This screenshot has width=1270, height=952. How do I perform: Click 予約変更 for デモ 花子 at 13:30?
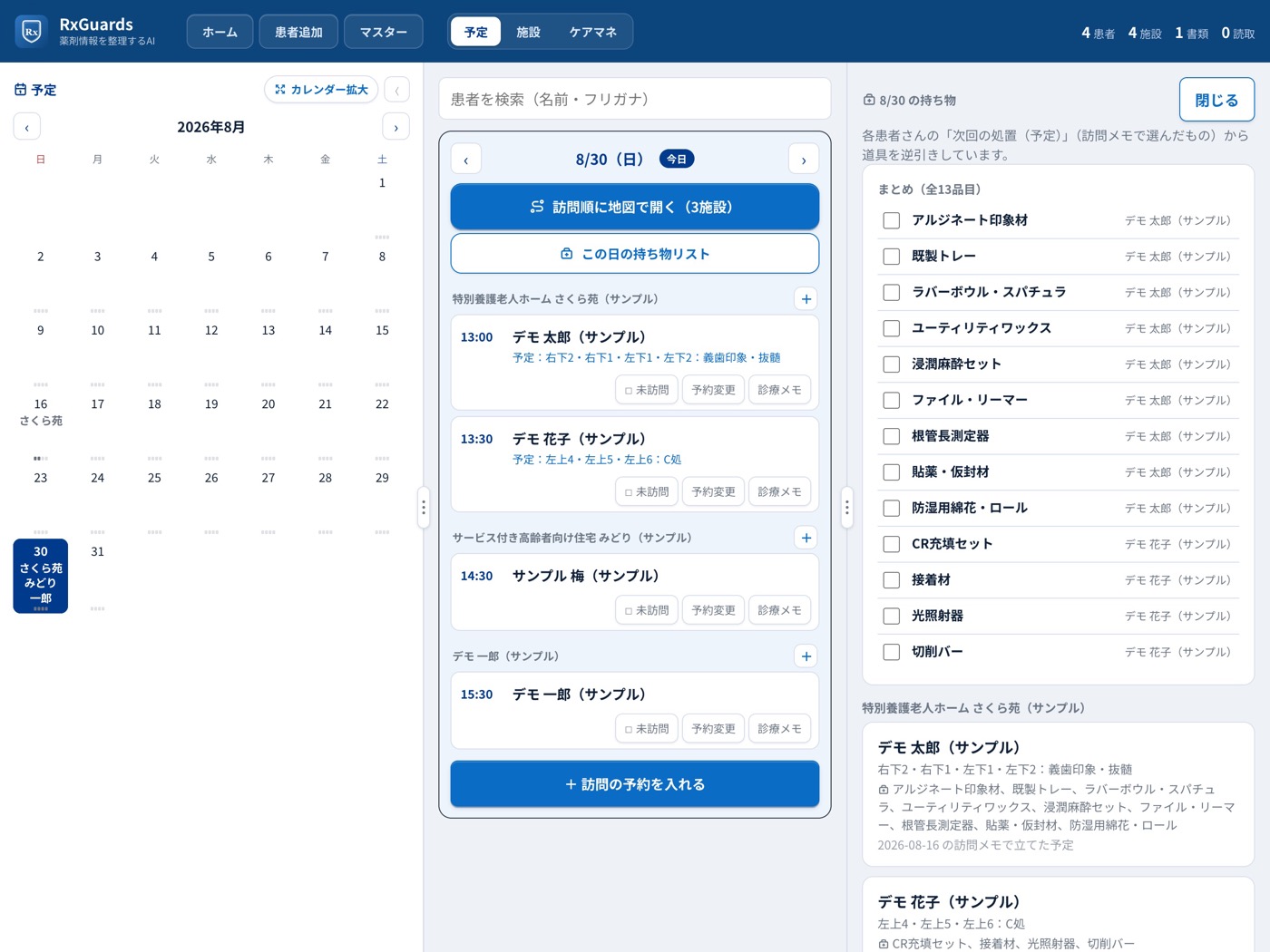click(714, 491)
